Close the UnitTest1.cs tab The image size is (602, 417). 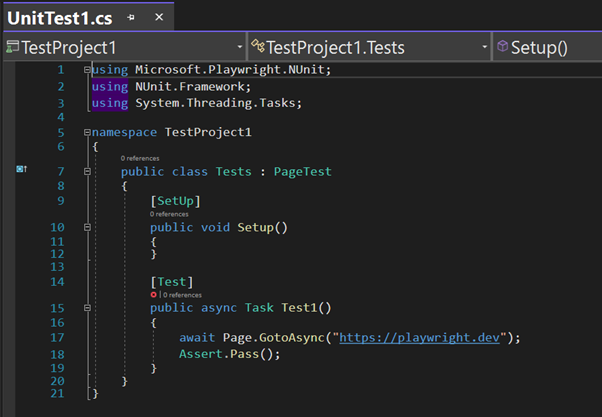tap(158, 17)
